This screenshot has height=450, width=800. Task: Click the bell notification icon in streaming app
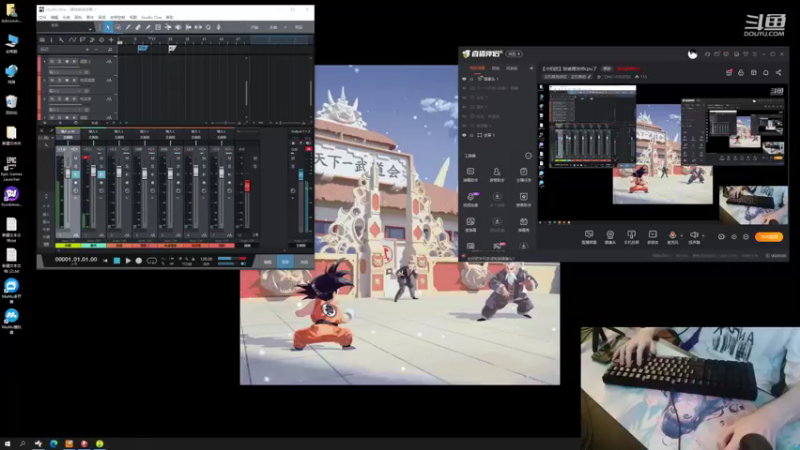pyautogui.click(x=766, y=72)
